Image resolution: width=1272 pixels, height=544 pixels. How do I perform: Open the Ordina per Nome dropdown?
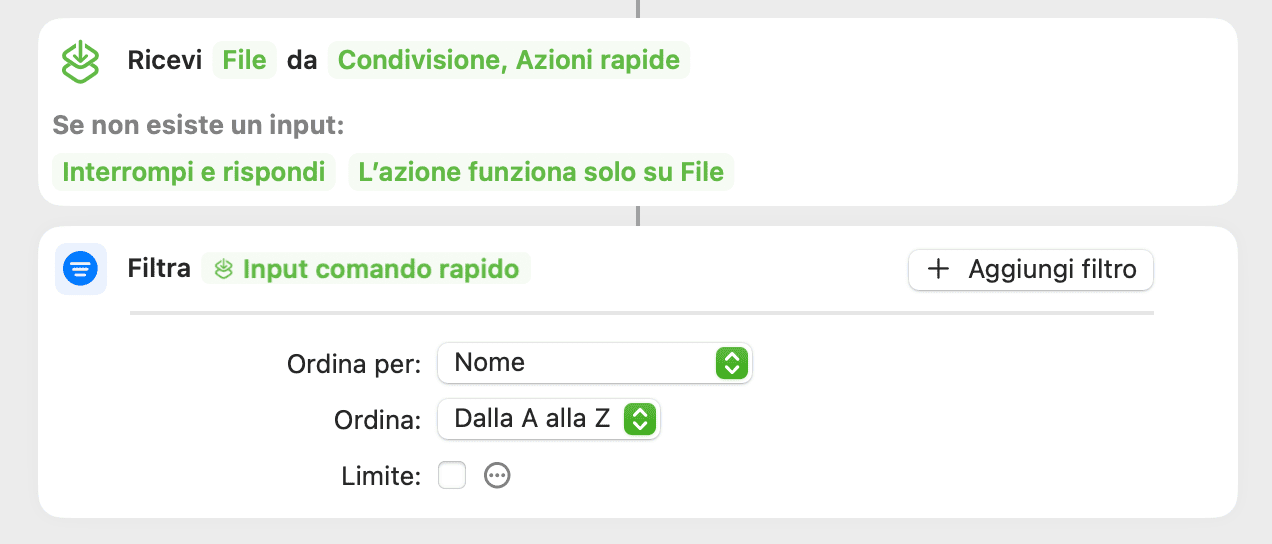(595, 363)
